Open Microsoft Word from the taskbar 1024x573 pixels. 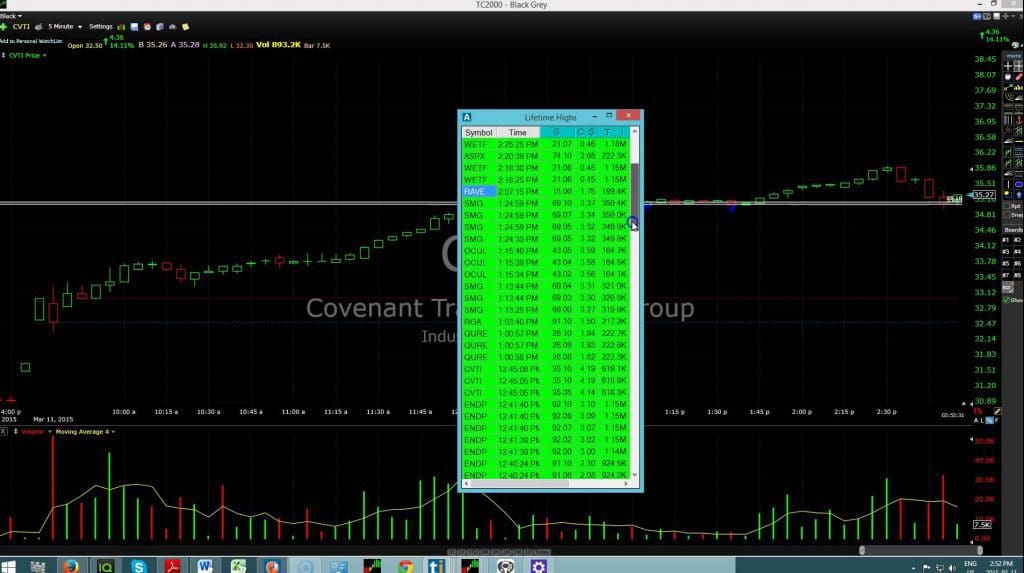205,566
